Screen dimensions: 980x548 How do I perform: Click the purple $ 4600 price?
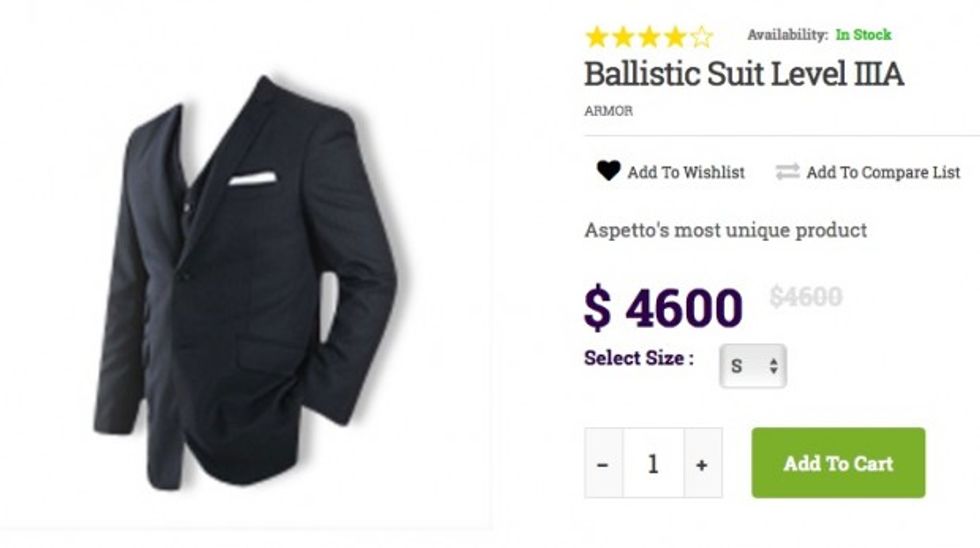pos(663,307)
